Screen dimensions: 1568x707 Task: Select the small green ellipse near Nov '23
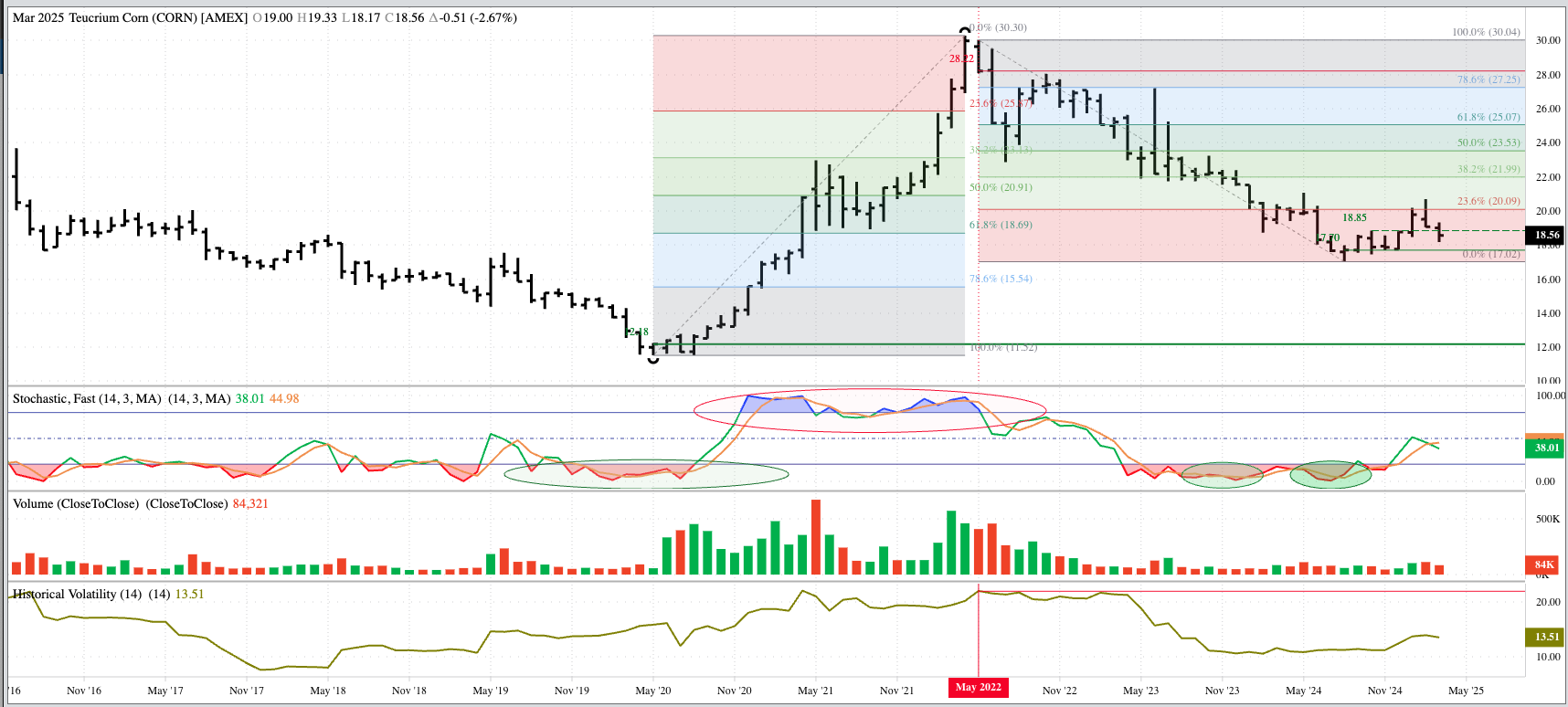(1222, 475)
